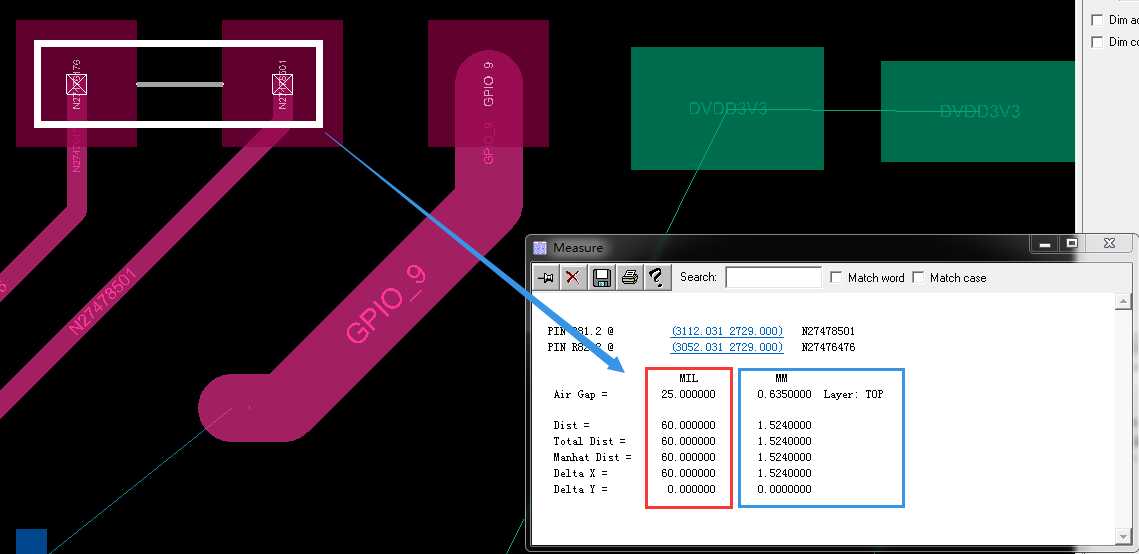Click the pin marker on N27478501 pad
Viewport: 1139px width, 554px height.
coord(283,84)
